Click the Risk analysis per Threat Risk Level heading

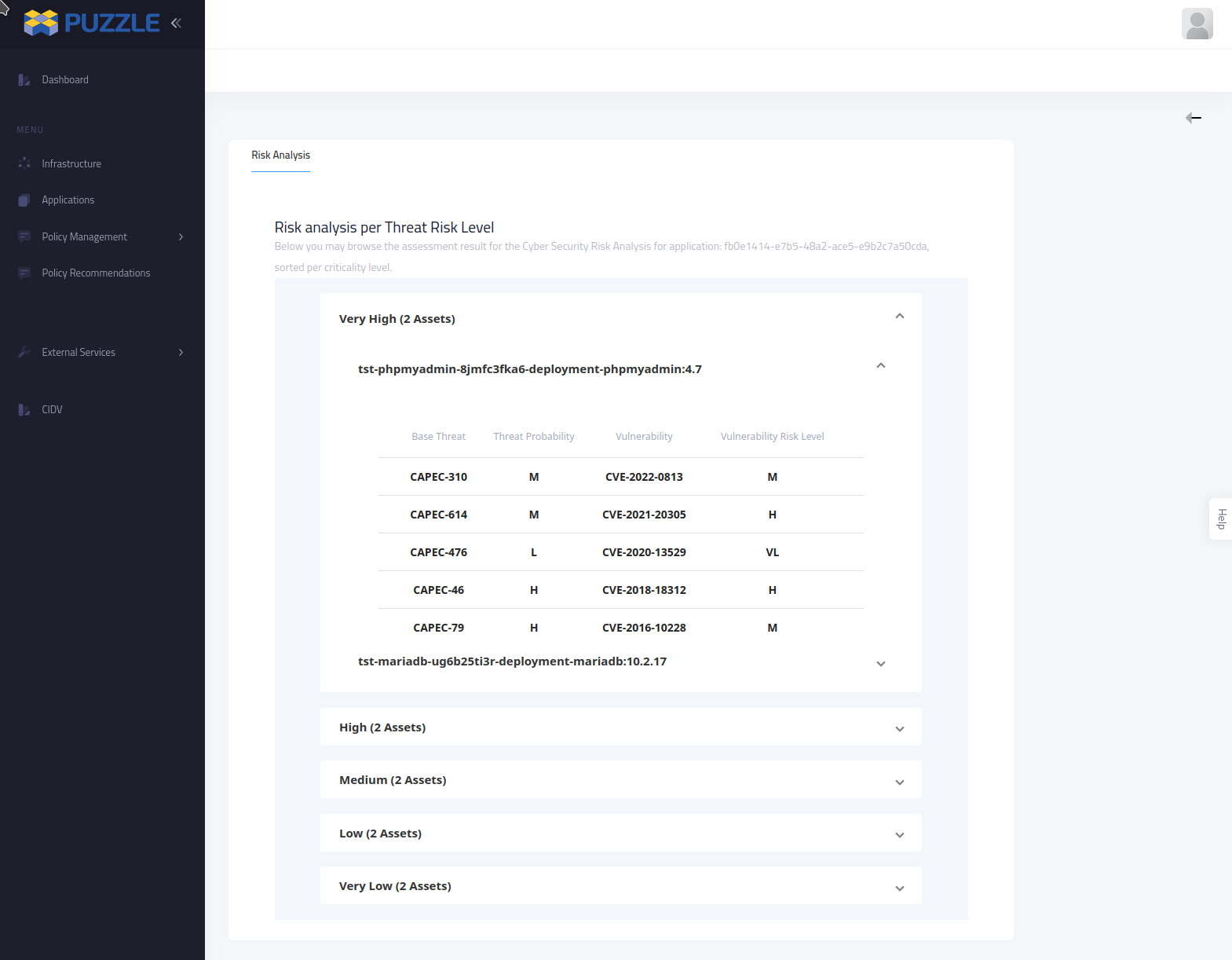pos(384,228)
